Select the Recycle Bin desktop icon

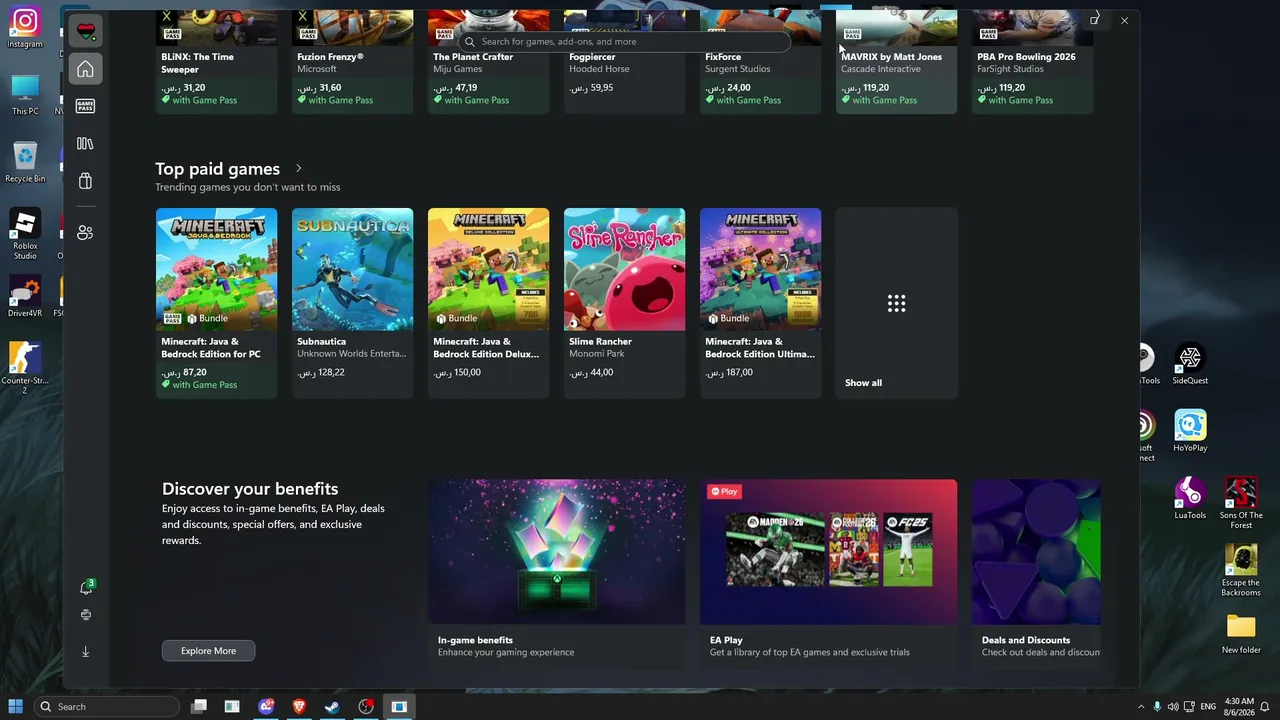tap(25, 162)
